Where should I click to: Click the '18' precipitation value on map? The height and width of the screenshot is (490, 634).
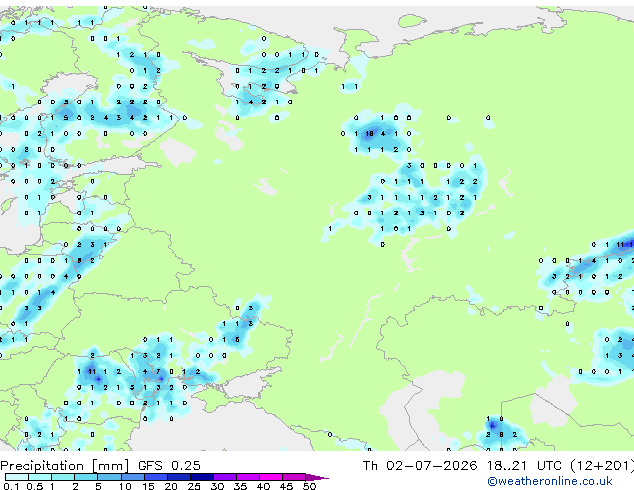click(369, 133)
